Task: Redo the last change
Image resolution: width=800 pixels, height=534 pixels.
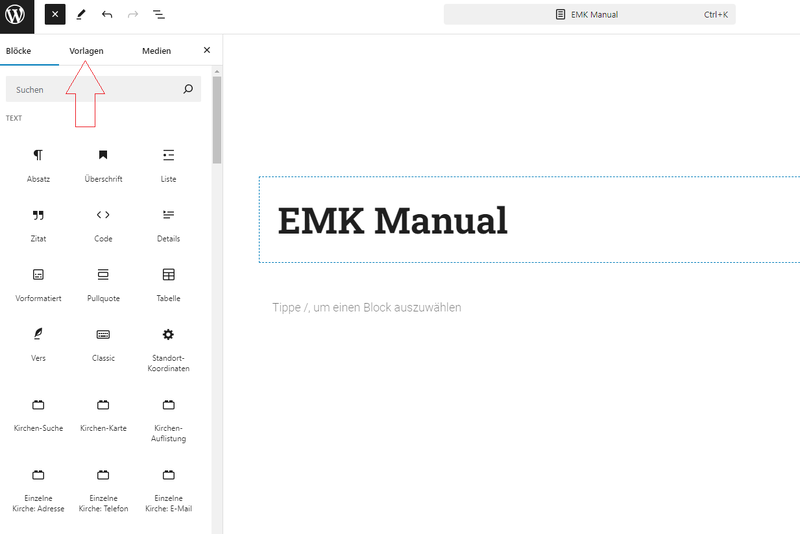Action: pyautogui.click(x=133, y=15)
